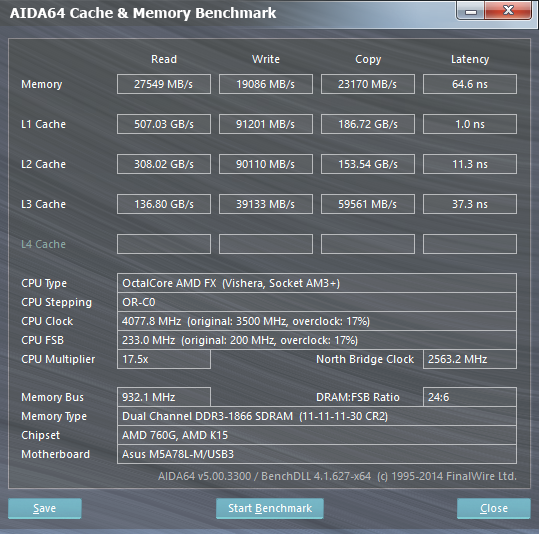
Task: Minimize the AIDA64 benchmark window
Action: (x=471, y=11)
